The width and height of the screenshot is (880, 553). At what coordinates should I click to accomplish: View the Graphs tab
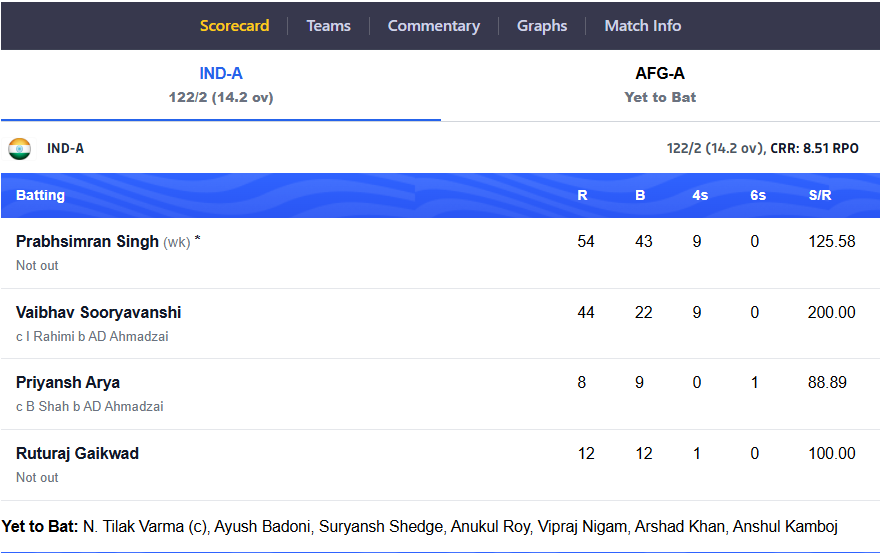click(x=542, y=26)
